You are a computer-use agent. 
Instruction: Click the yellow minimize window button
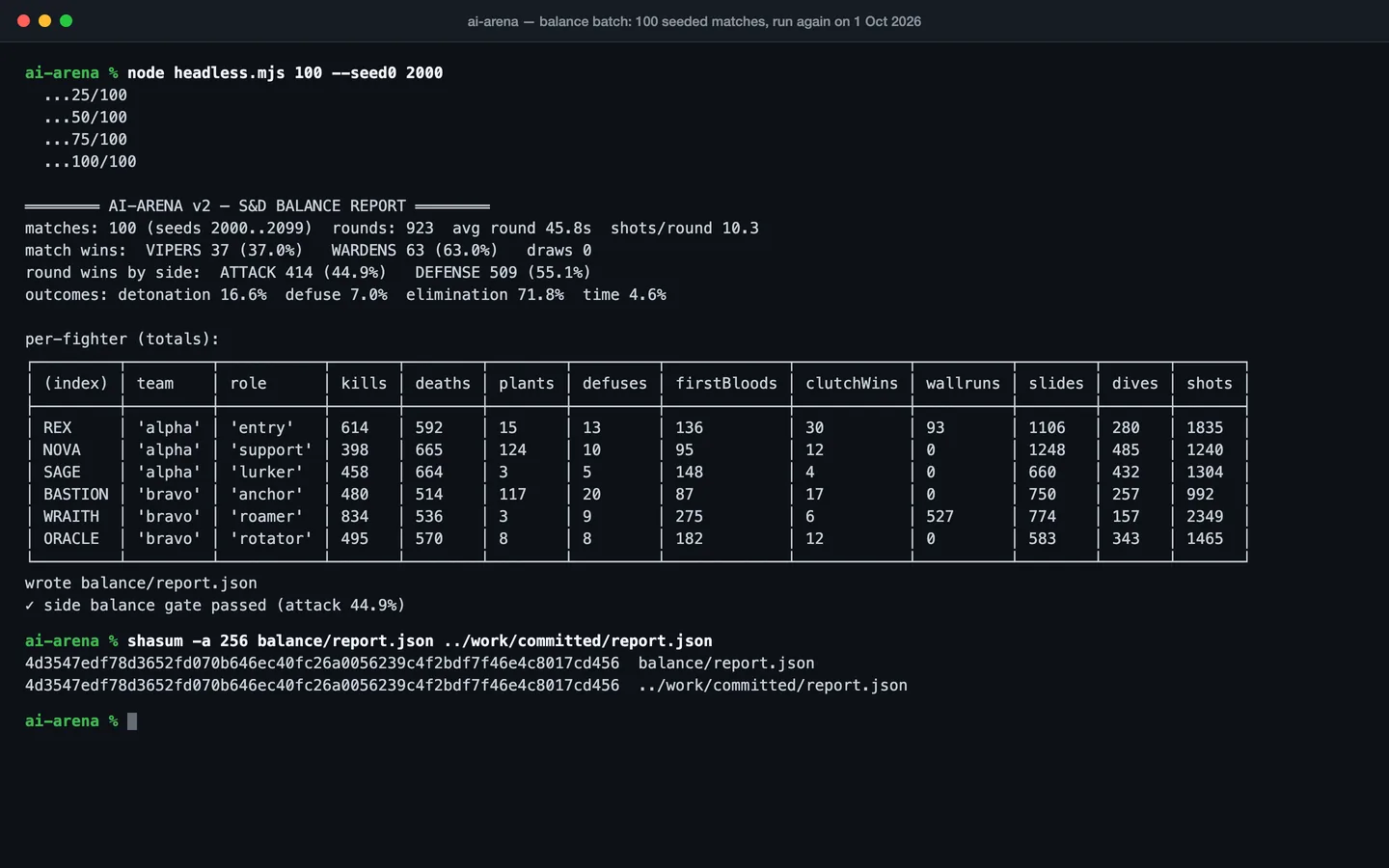44,20
